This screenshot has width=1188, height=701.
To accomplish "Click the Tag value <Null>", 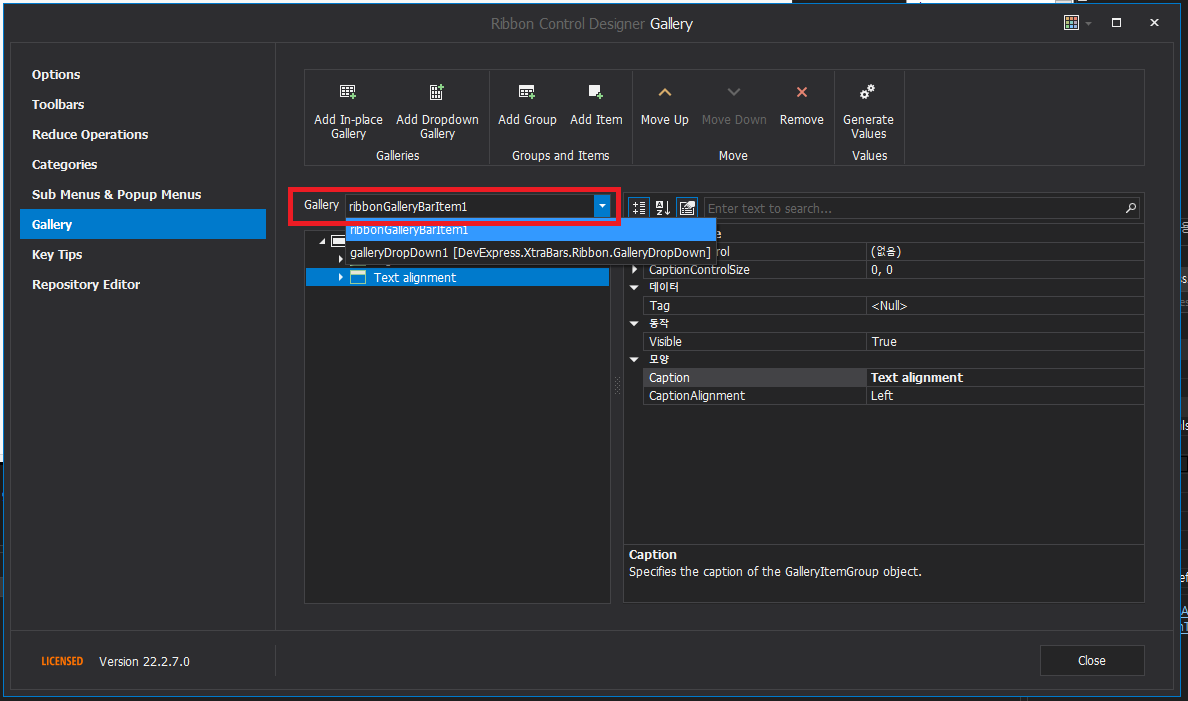I will coord(1005,305).
